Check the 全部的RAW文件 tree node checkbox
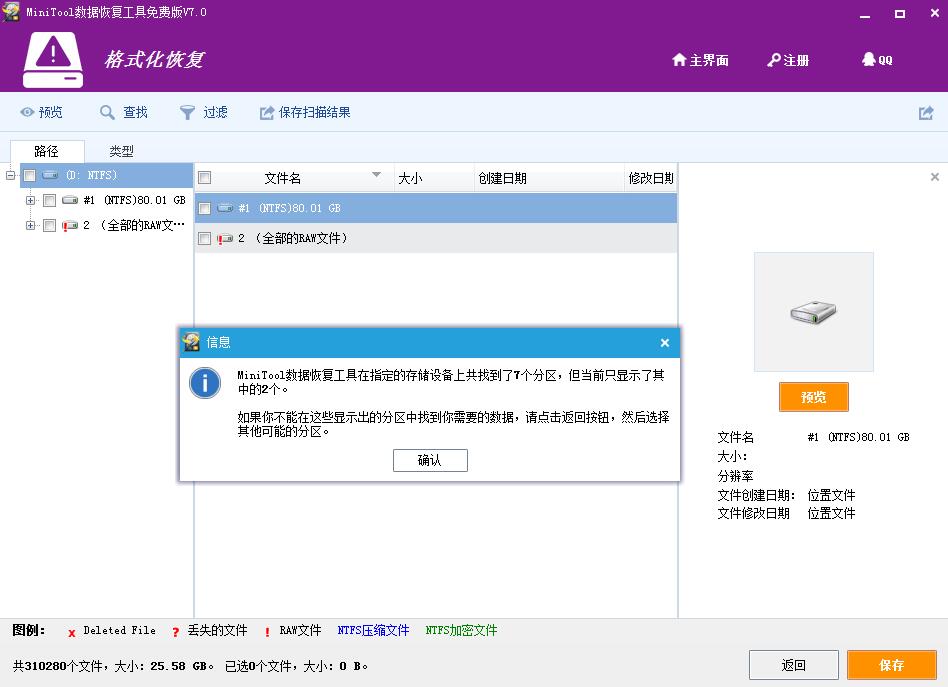 50,226
